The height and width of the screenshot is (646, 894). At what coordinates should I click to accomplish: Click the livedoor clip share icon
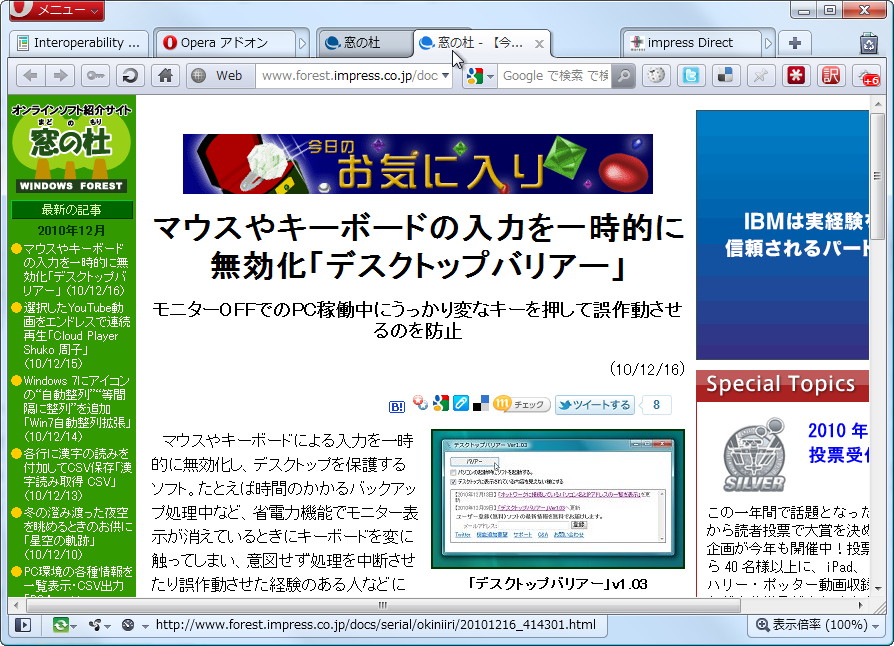[461, 403]
